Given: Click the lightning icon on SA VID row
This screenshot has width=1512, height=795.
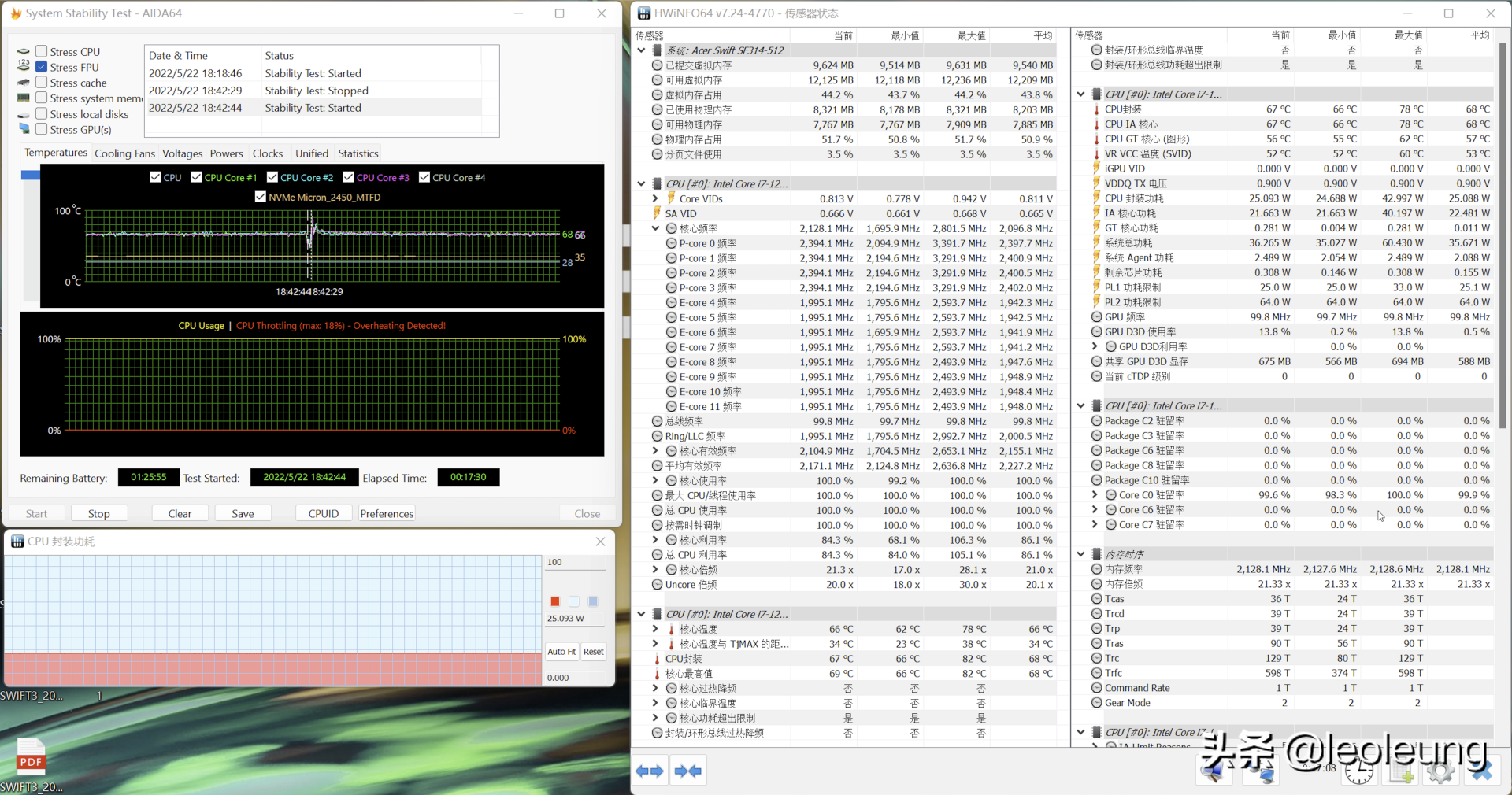Looking at the screenshot, I should click(x=656, y=213).
